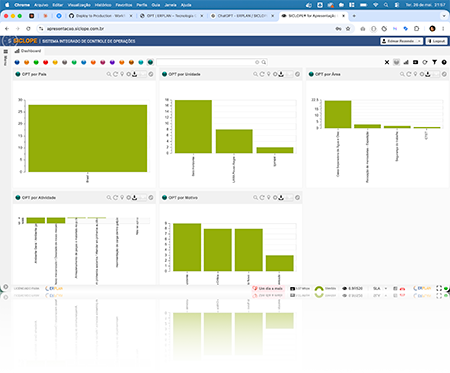The height and width of the screenshot is (373, 450).
Task: Click the far-right circle icon on OPT por Área
Action: coord(444,74)
